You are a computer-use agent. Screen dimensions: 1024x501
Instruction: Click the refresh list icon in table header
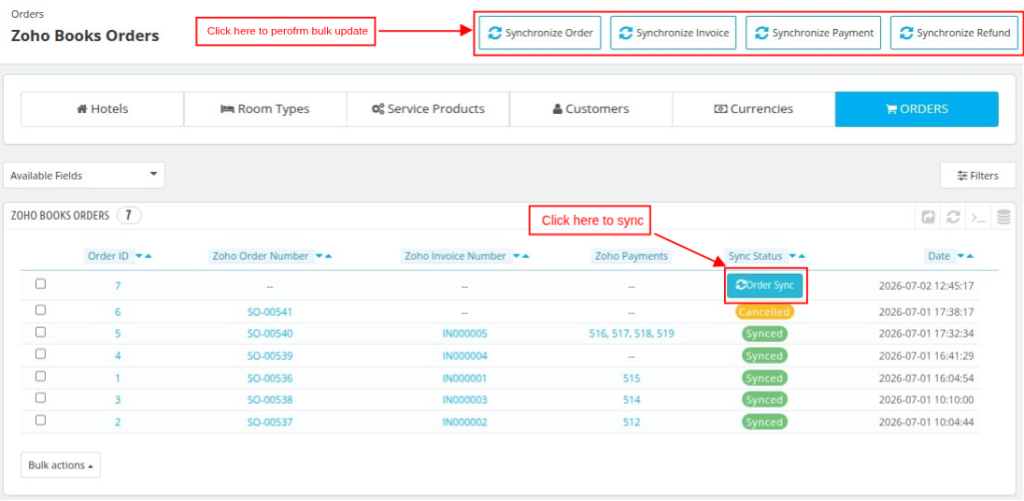tap(953, 218)
